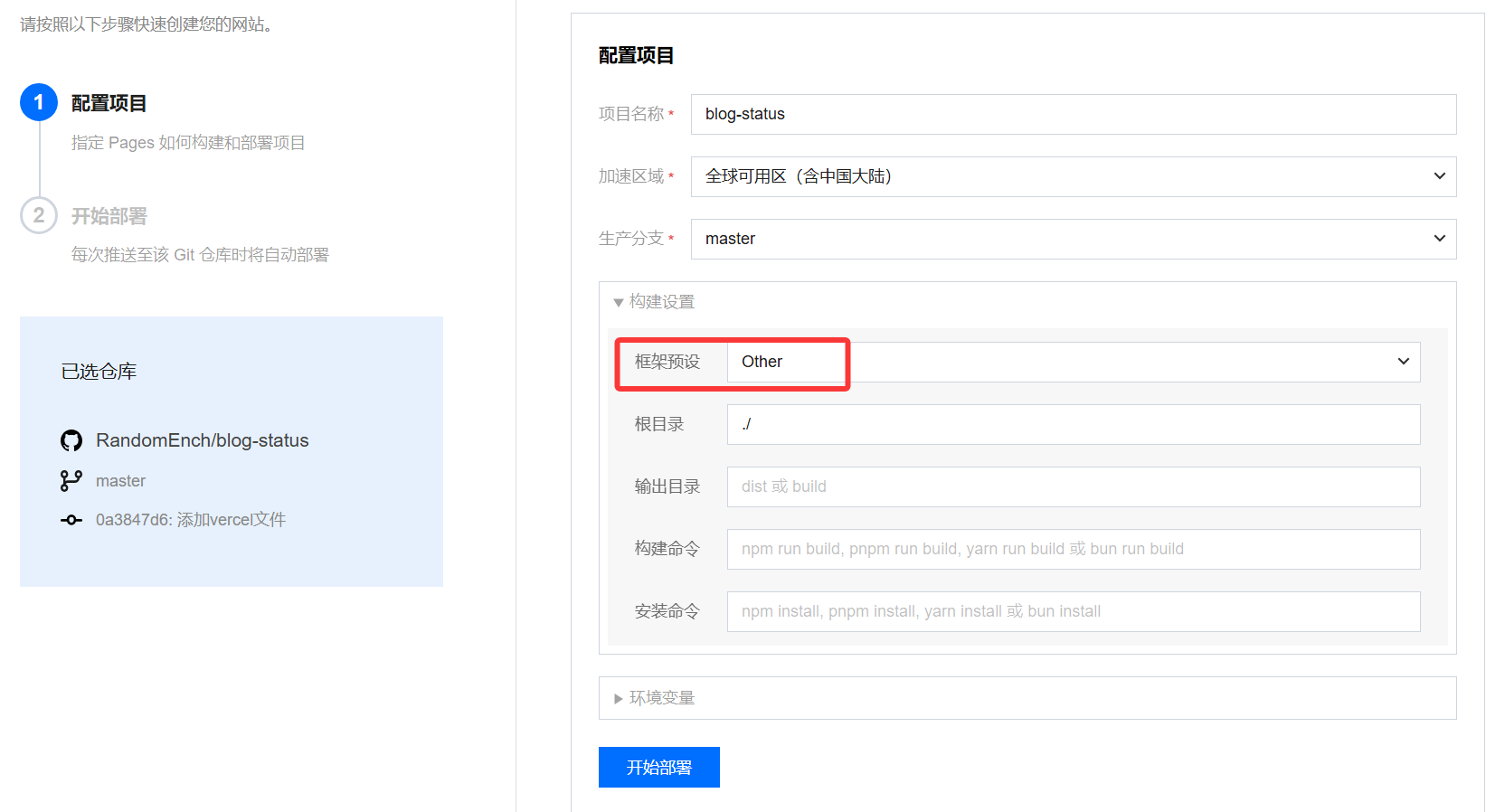The width and height of the screenshot is (1486, 812).
Task: Open the 加速区域 dropdown
Action: point(1073,176)
